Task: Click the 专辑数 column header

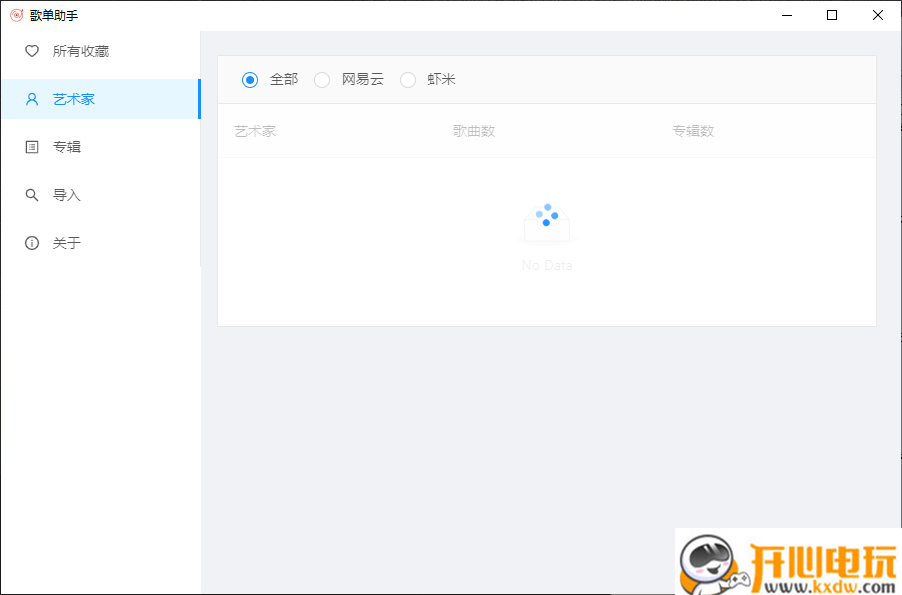Action: pos(693,131)
